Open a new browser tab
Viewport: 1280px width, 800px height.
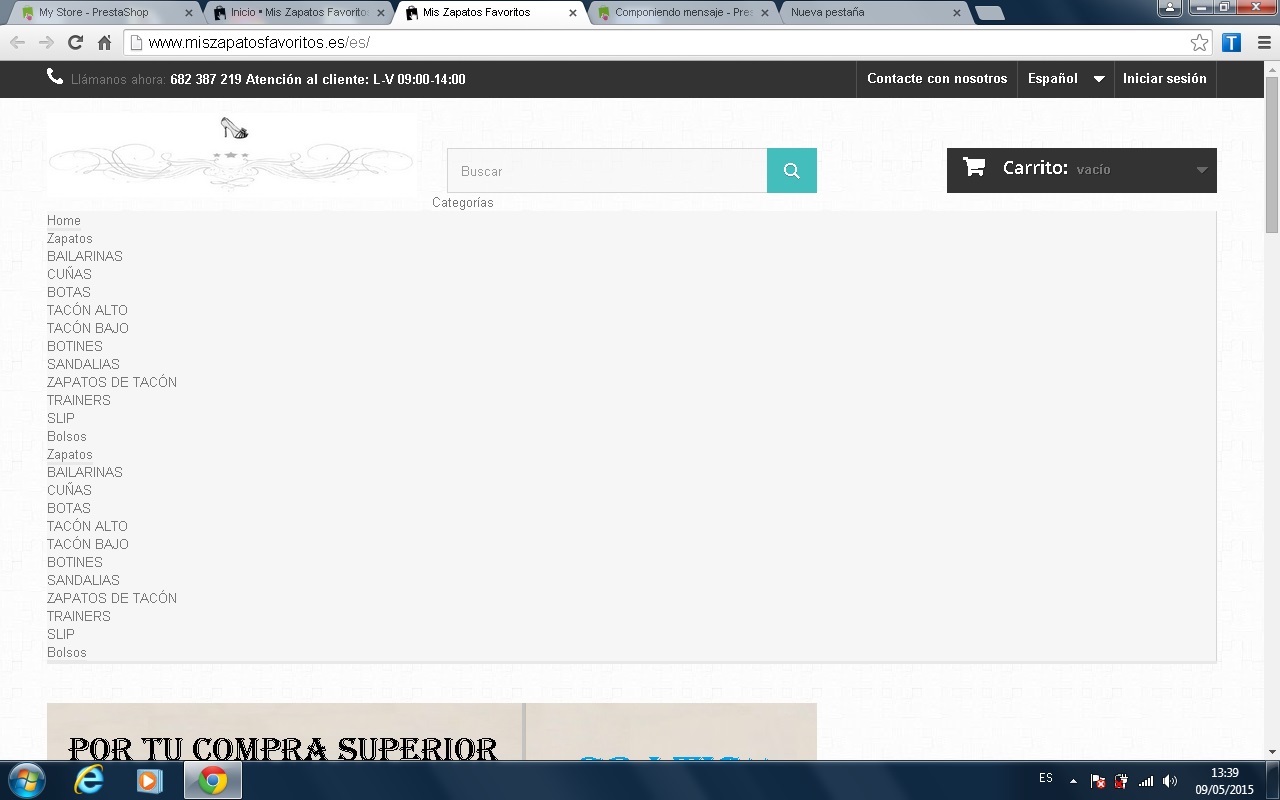[989, 13]
